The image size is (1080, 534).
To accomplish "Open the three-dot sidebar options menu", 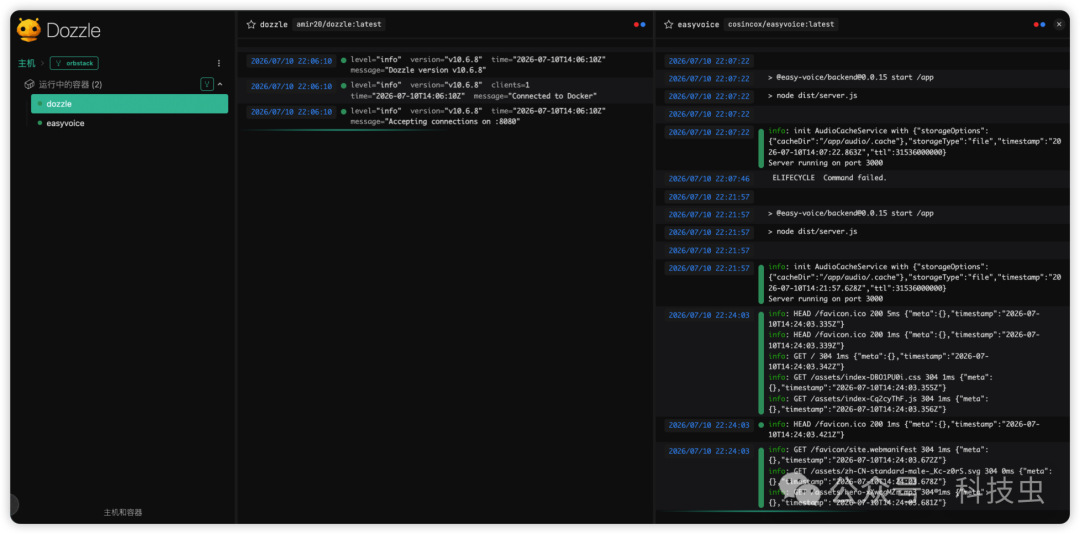I will [219, 63].
